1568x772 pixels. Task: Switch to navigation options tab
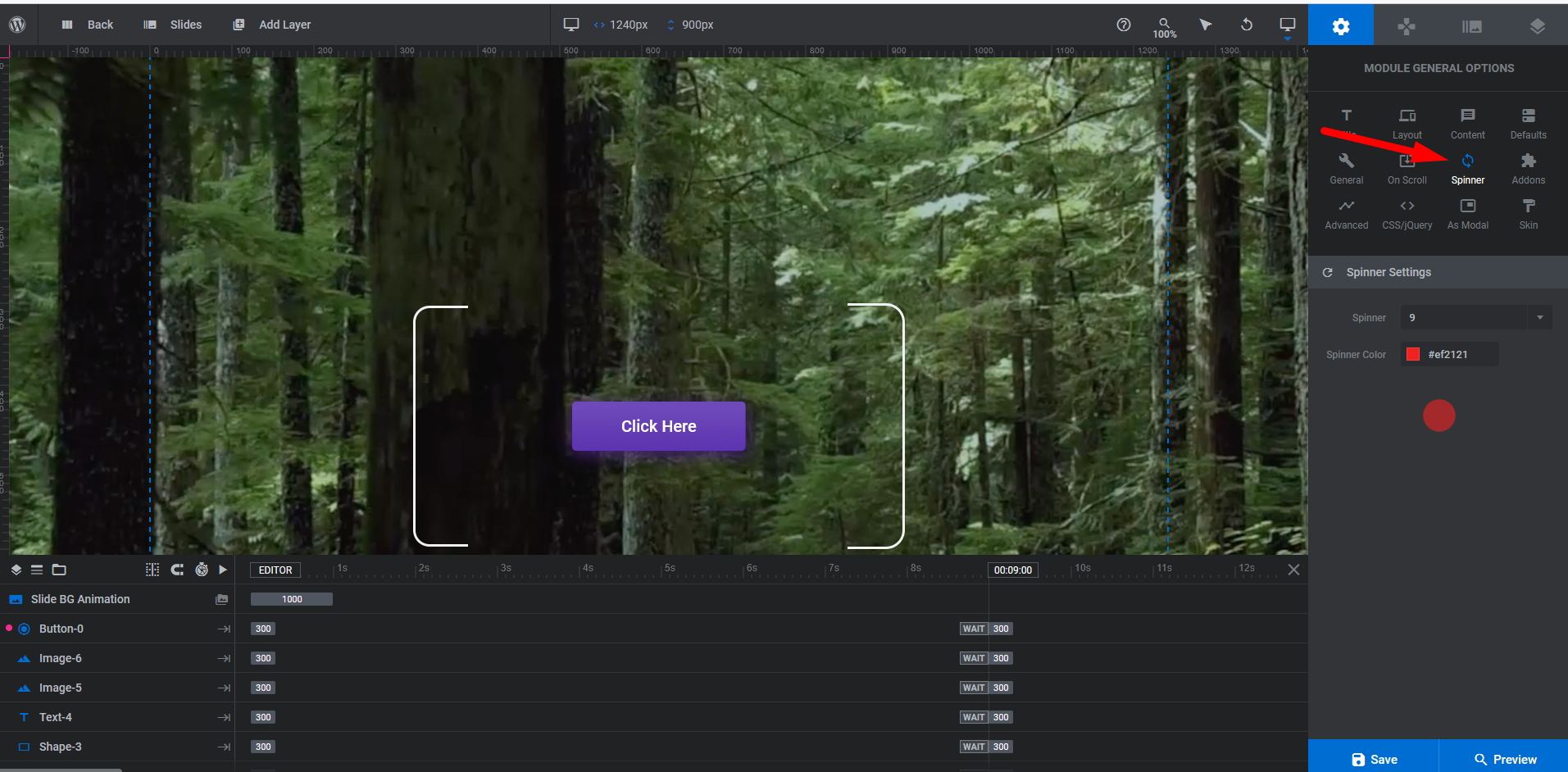pos(1407,26)
